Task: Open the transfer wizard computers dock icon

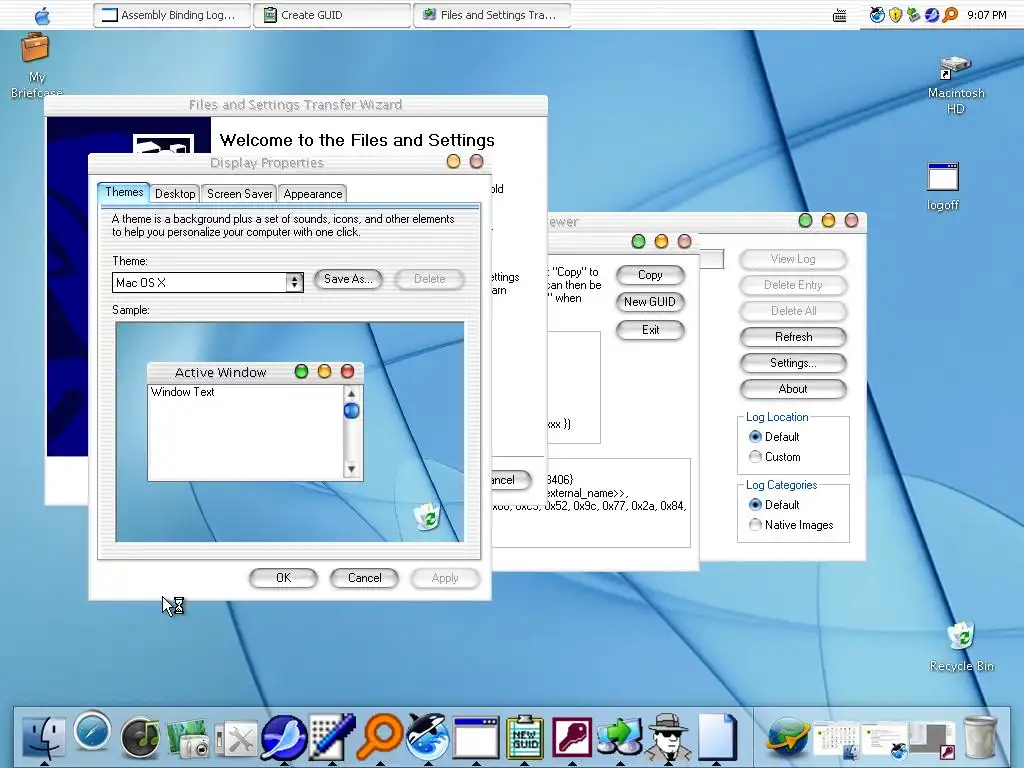Action: coord(620,737)
